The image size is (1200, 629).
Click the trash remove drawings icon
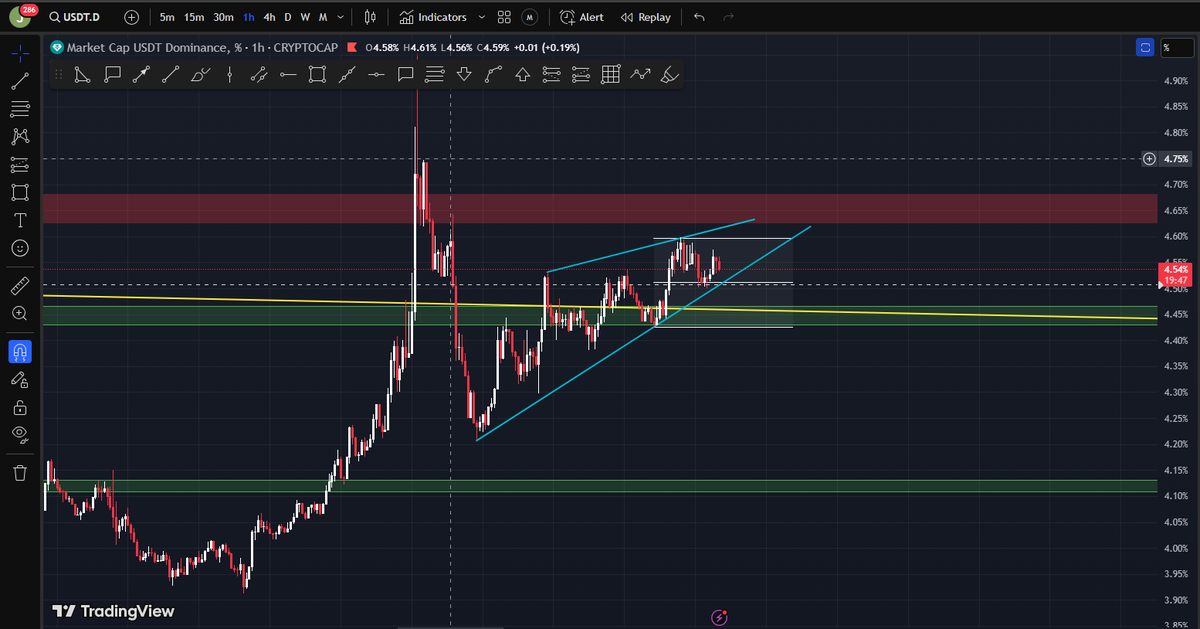[20, 472]
